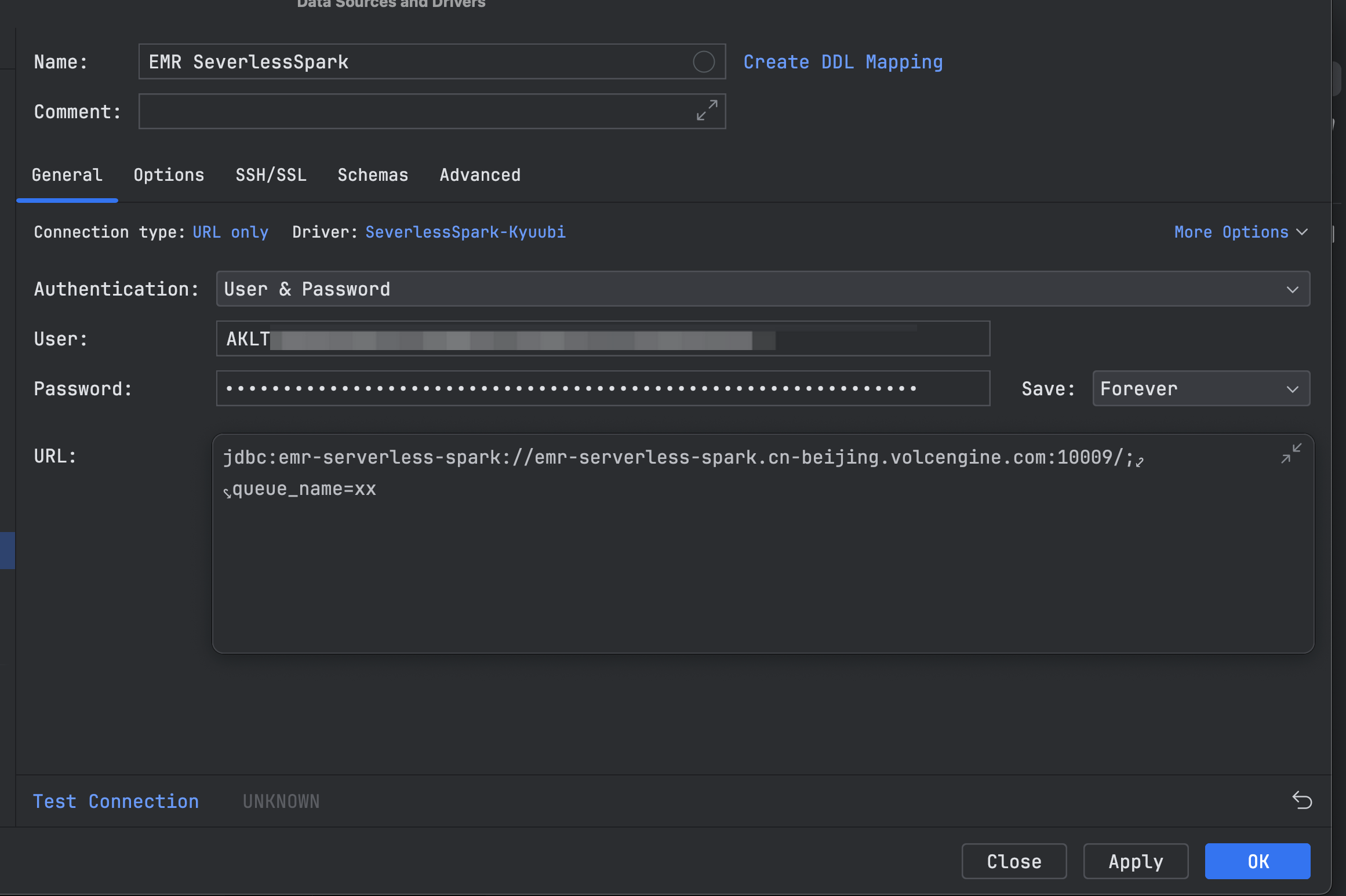Switch to the Schemas tab
1346x896 pixels.
[373, 175]
